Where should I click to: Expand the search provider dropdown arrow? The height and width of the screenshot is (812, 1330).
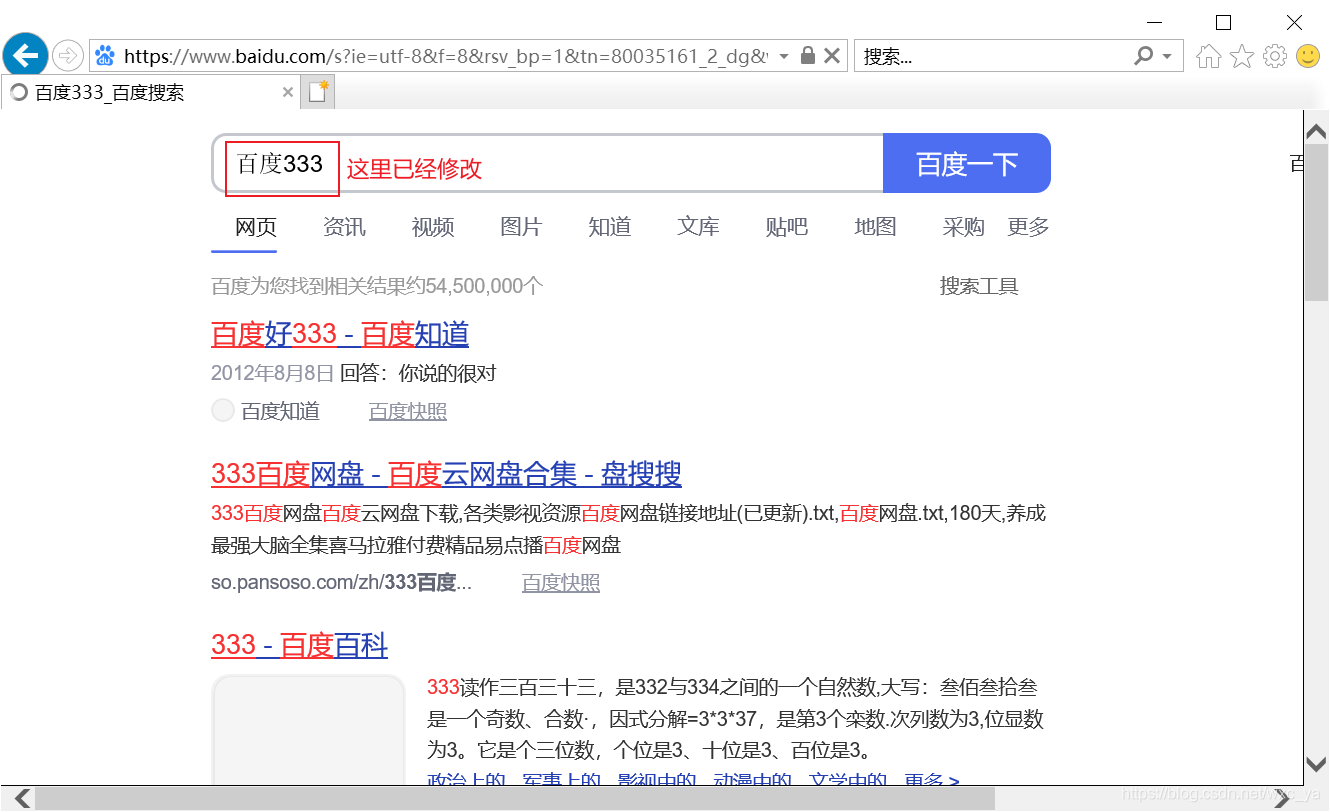[1167, 56]
